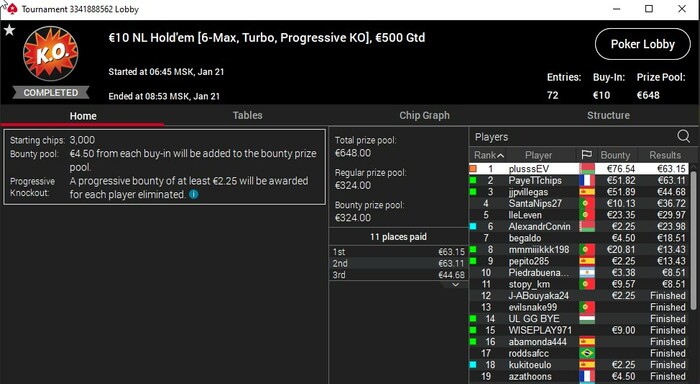Click the flag next to plusssEV
Viewport: 700px width, 384px height.
coord(587,169)
